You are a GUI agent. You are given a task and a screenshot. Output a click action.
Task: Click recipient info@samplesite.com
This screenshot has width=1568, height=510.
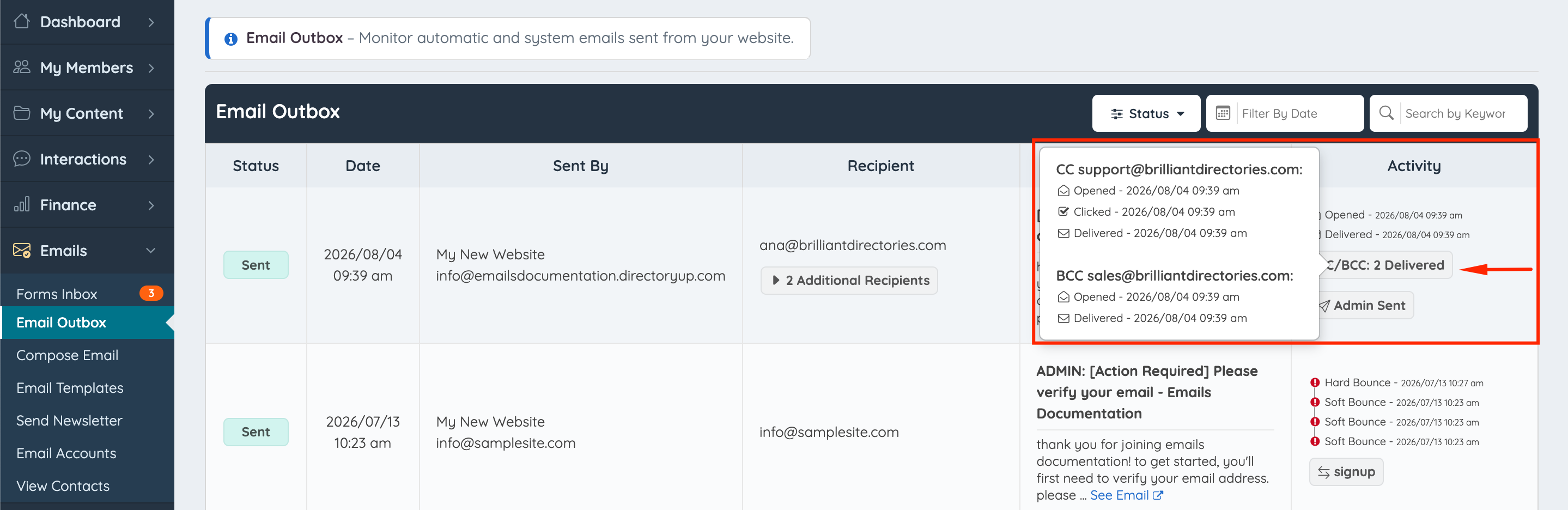829,432
